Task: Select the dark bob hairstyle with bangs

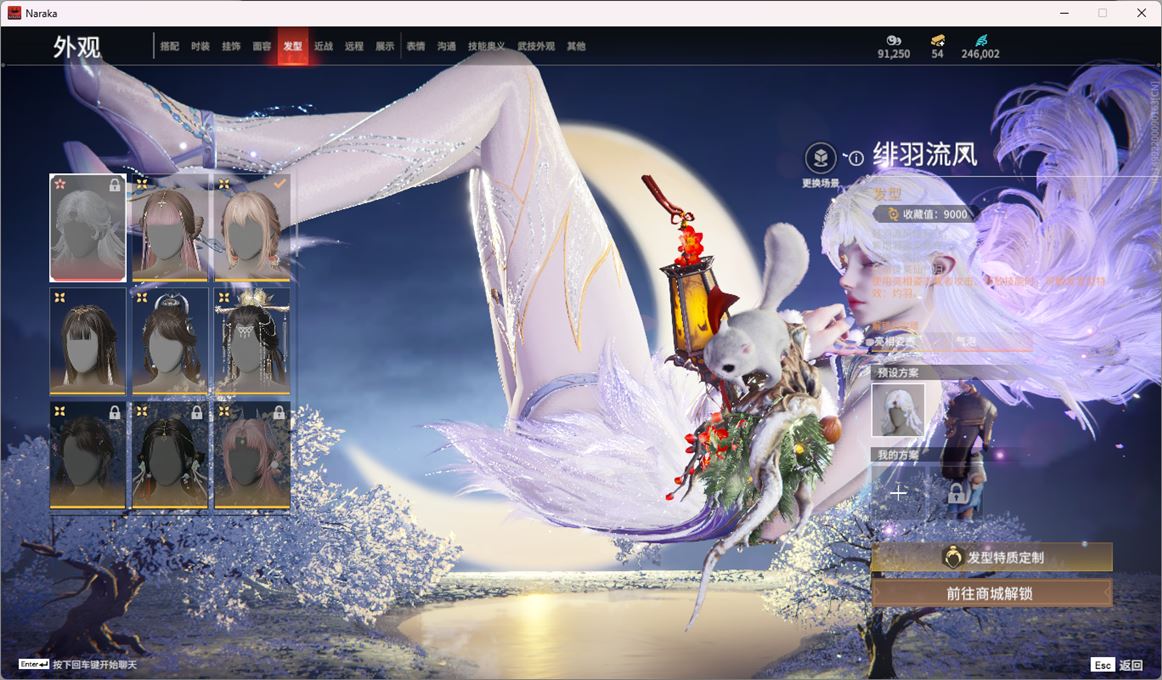Action: click(87, 341)
